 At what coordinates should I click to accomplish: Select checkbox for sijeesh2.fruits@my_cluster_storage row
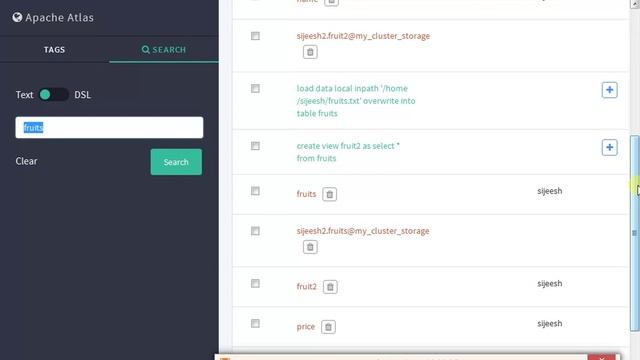255,231
